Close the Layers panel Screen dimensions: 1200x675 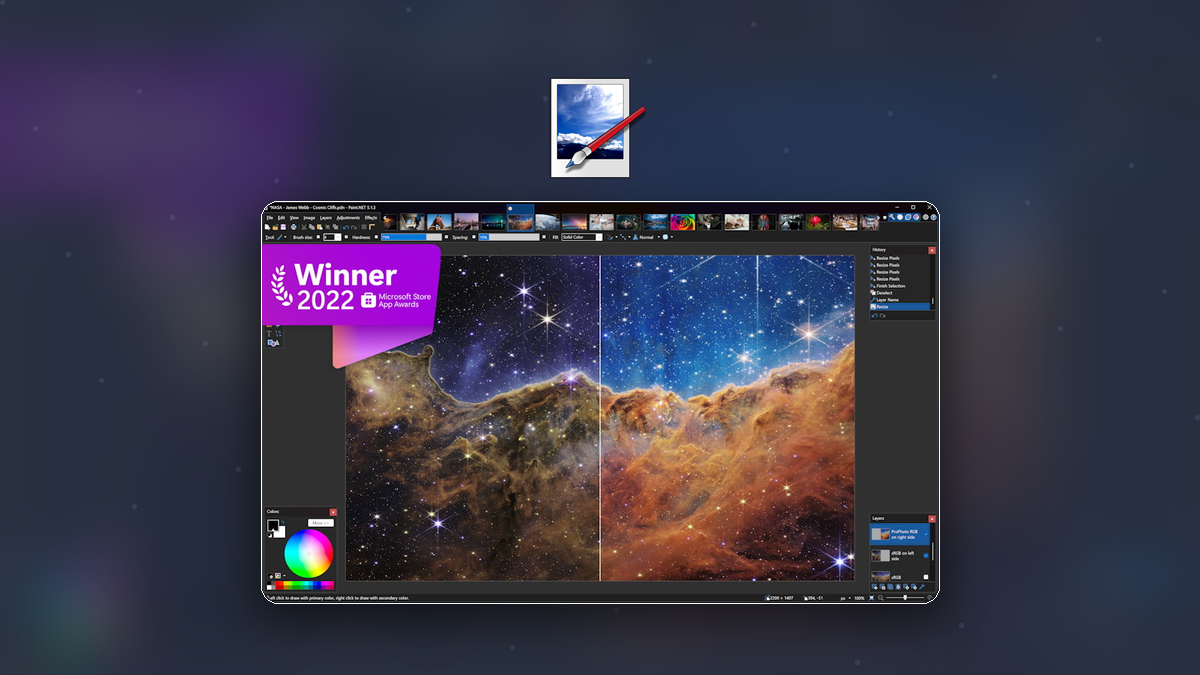pyautogui.click(x=932, y=519)
